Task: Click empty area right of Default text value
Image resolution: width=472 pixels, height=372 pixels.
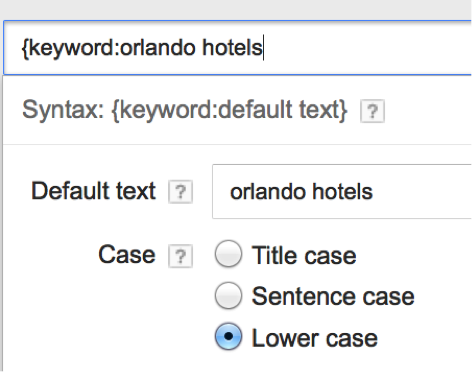Action: pyautogui.click(x=423, y=191)
